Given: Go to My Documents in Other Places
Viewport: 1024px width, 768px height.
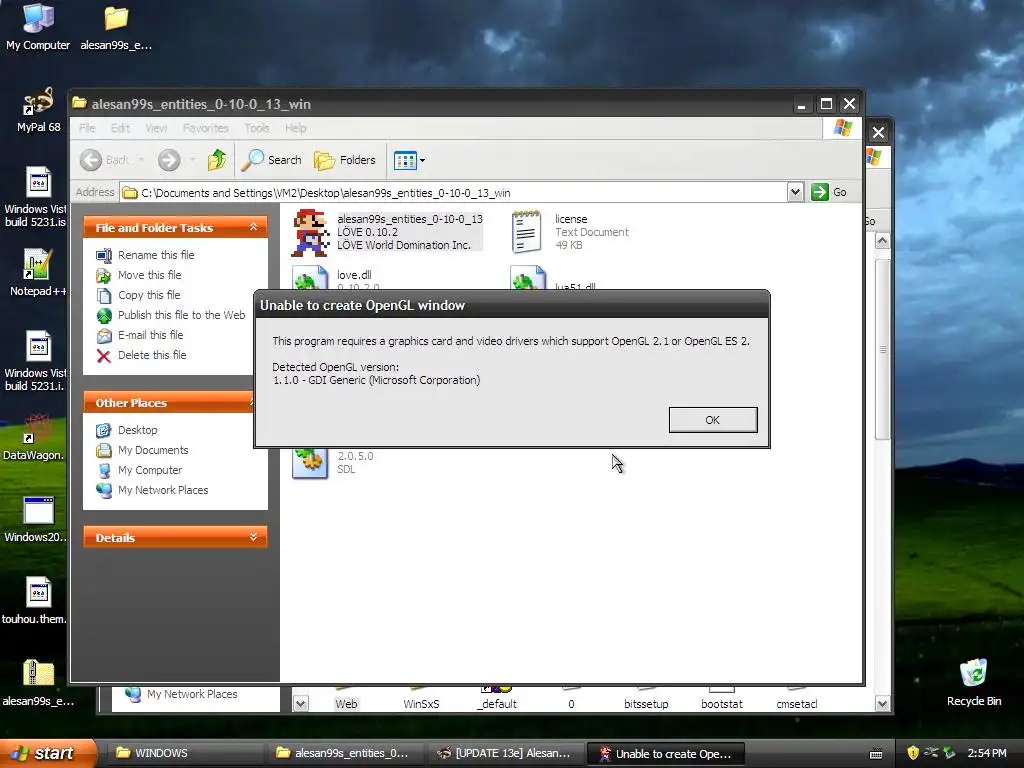Looking at the screenshot, I should [x=153, y=451].
